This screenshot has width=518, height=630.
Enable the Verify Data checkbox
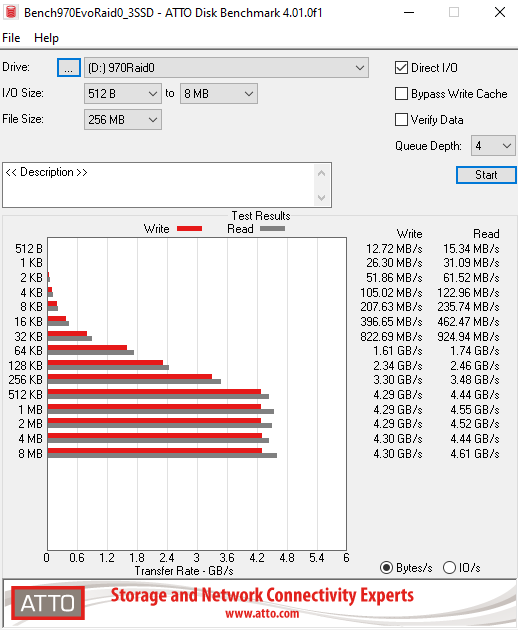click(x=401, y=120)
